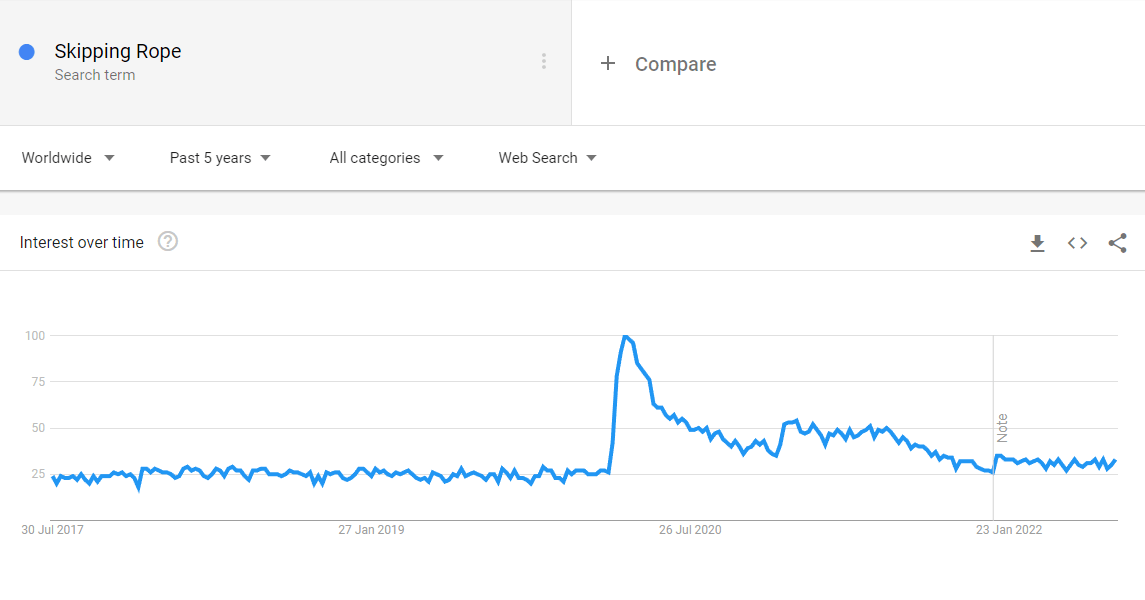
Task: Open the Skipping Rope term options menu
Action: coord(543,61)
